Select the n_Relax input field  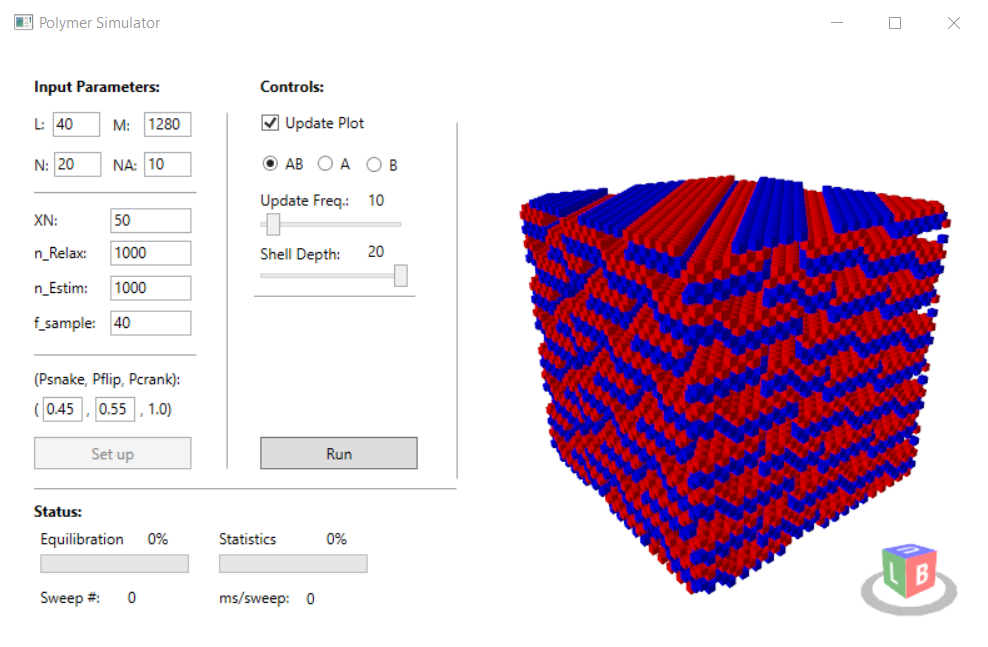click(x=150, y=253)
